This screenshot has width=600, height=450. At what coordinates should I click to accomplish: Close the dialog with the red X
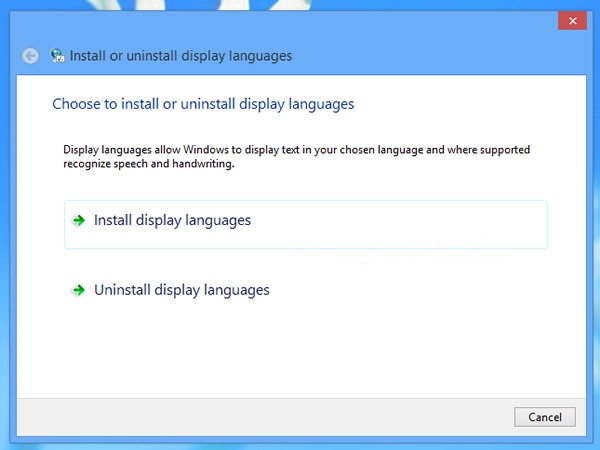571,21
